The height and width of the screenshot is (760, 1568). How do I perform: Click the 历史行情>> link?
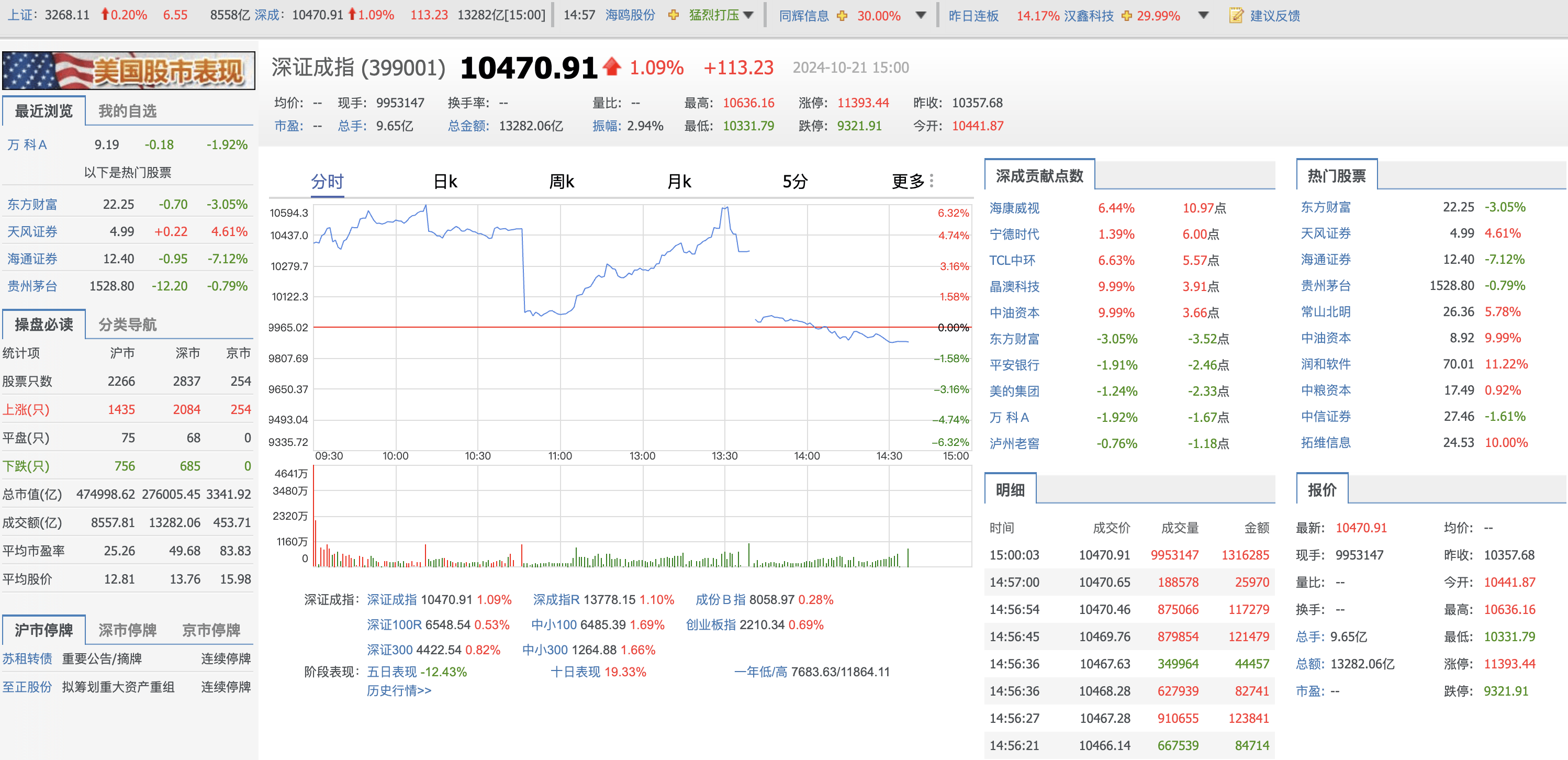click(399, 690)
